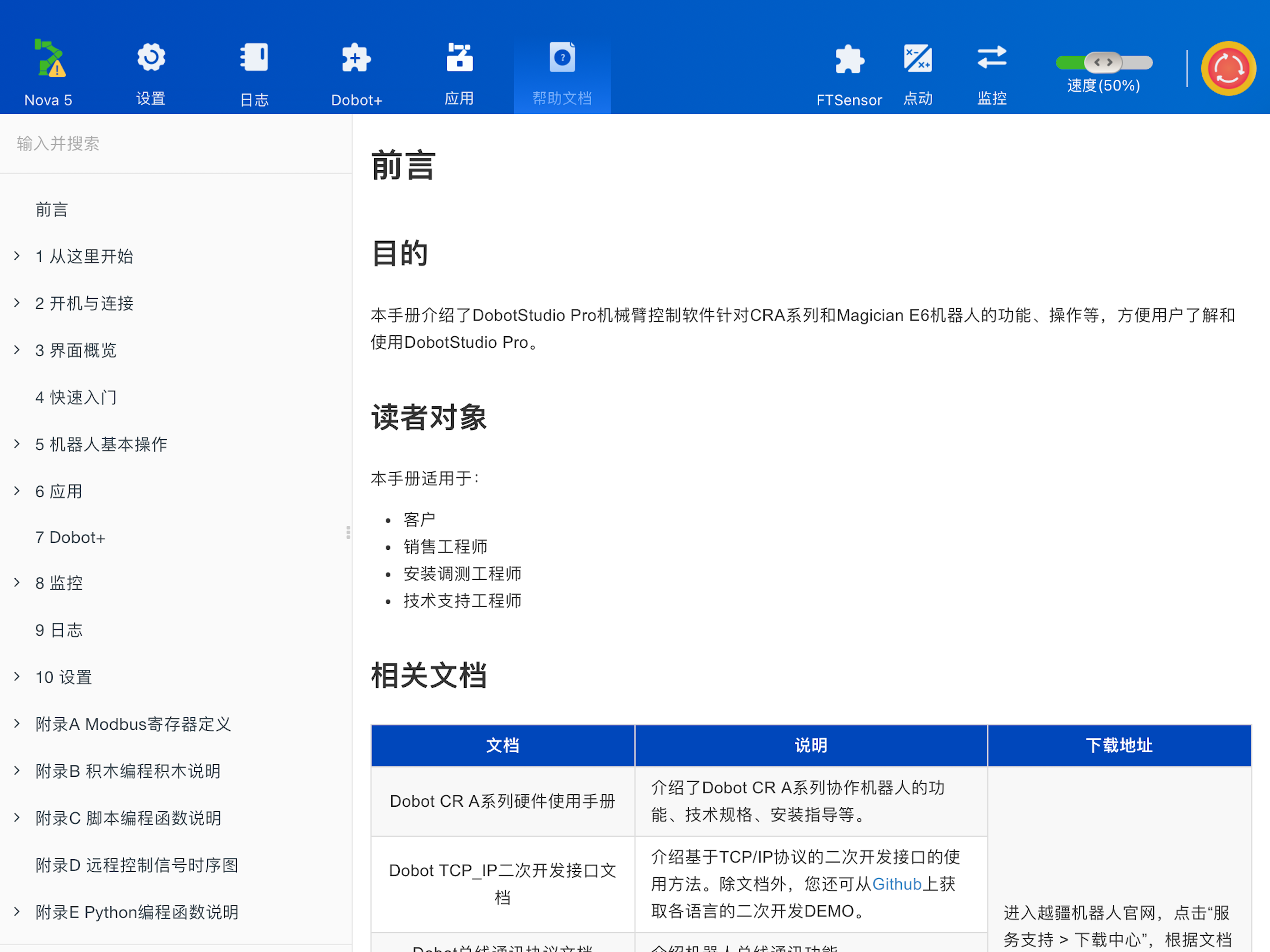Click the Dobot CR A系列硬件使用手册 cell
The width and height of the screenshot is (1270, 952).
[x=503, y=801]
